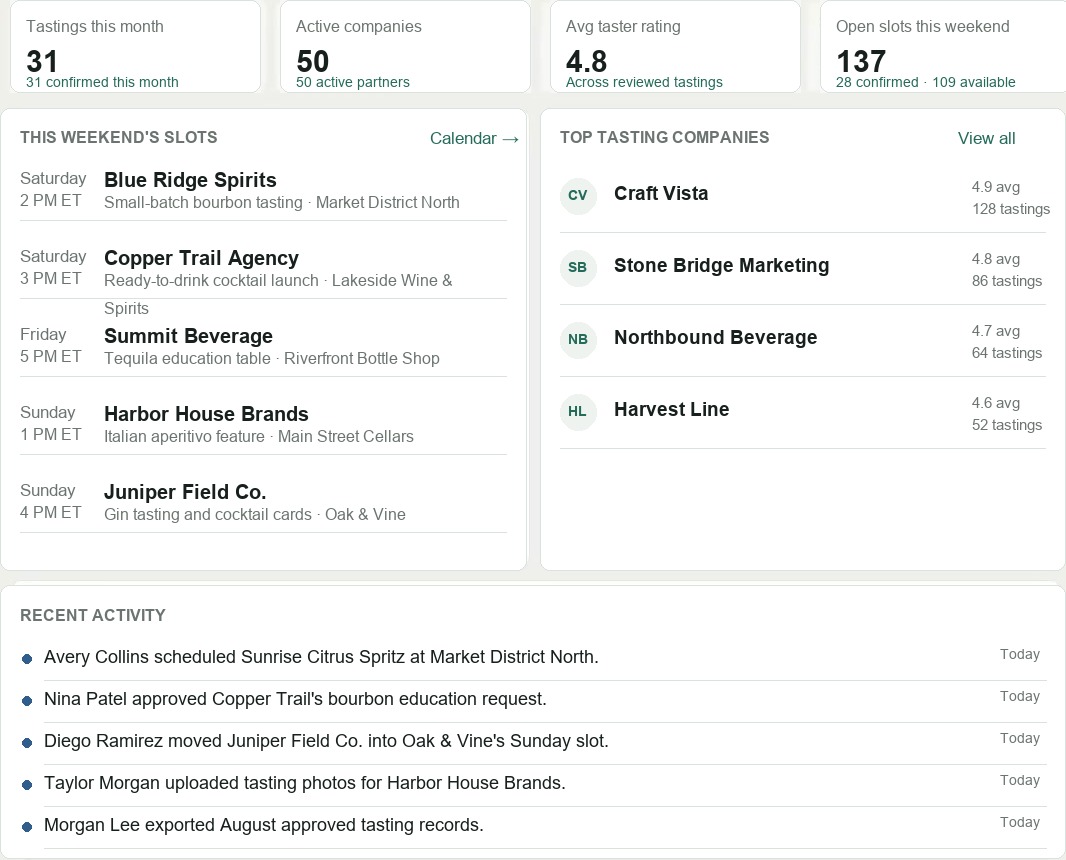
Task: Click bullet dot beside Avery Collins entry
Action: [x=27, y=659]
